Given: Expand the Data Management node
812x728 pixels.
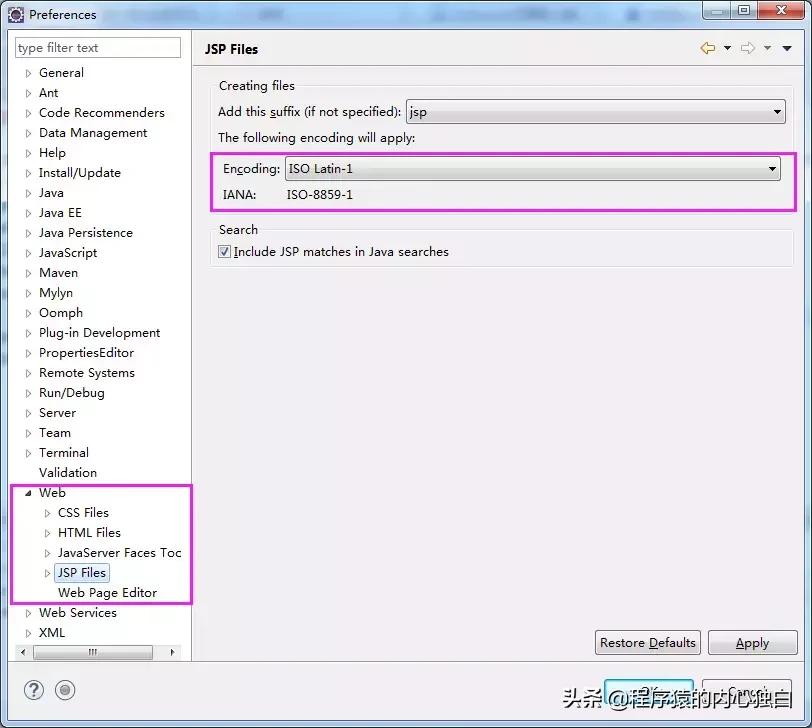Looking at the screenshot, I should [x=28, y=134].
